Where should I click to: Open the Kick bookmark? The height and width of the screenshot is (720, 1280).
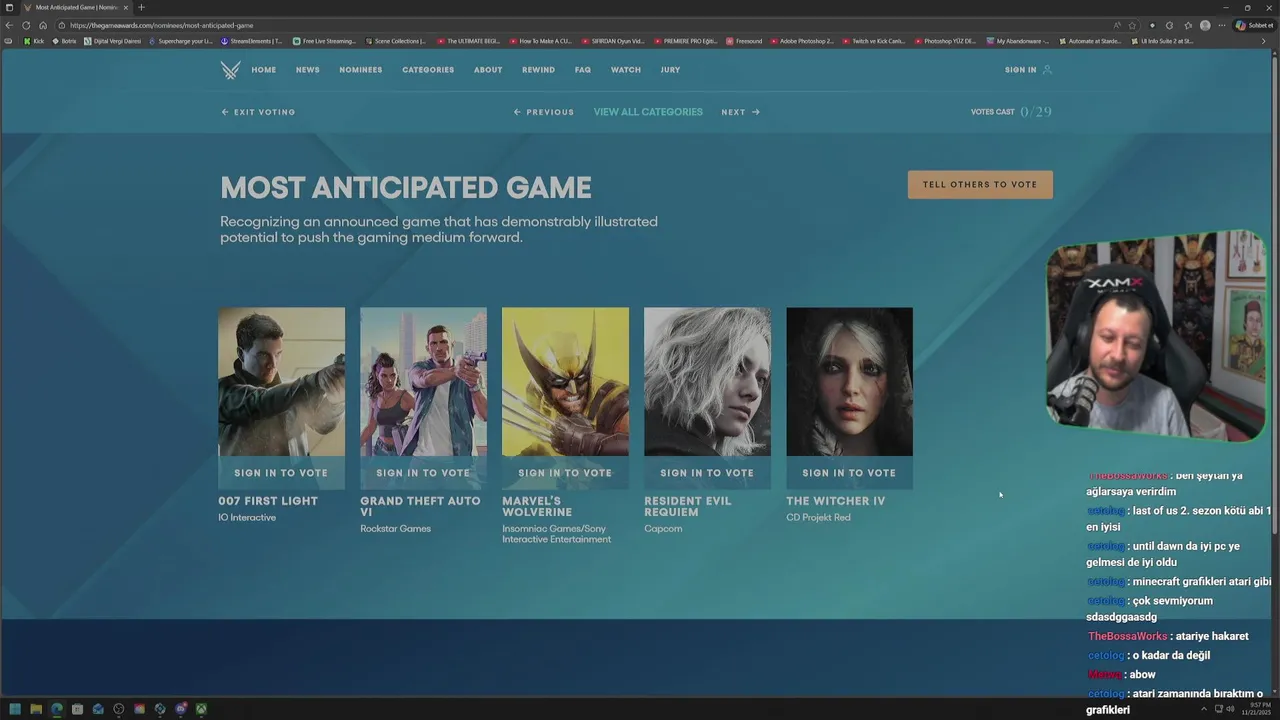pyautogui.click(x=34, y=41)
